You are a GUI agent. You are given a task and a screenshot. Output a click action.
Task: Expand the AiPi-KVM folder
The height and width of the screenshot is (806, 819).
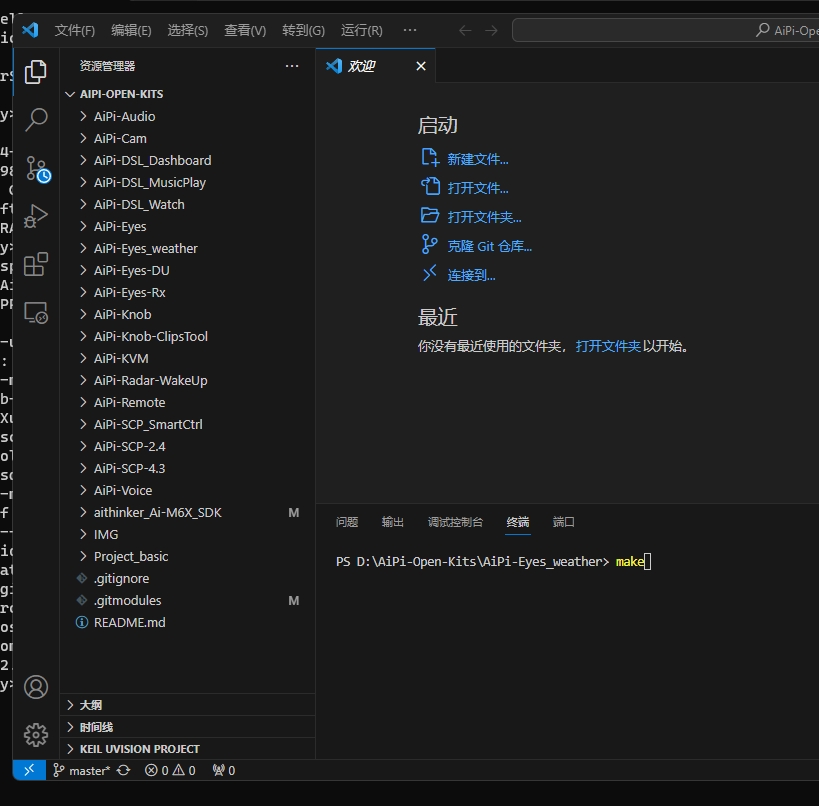(188, 358)
